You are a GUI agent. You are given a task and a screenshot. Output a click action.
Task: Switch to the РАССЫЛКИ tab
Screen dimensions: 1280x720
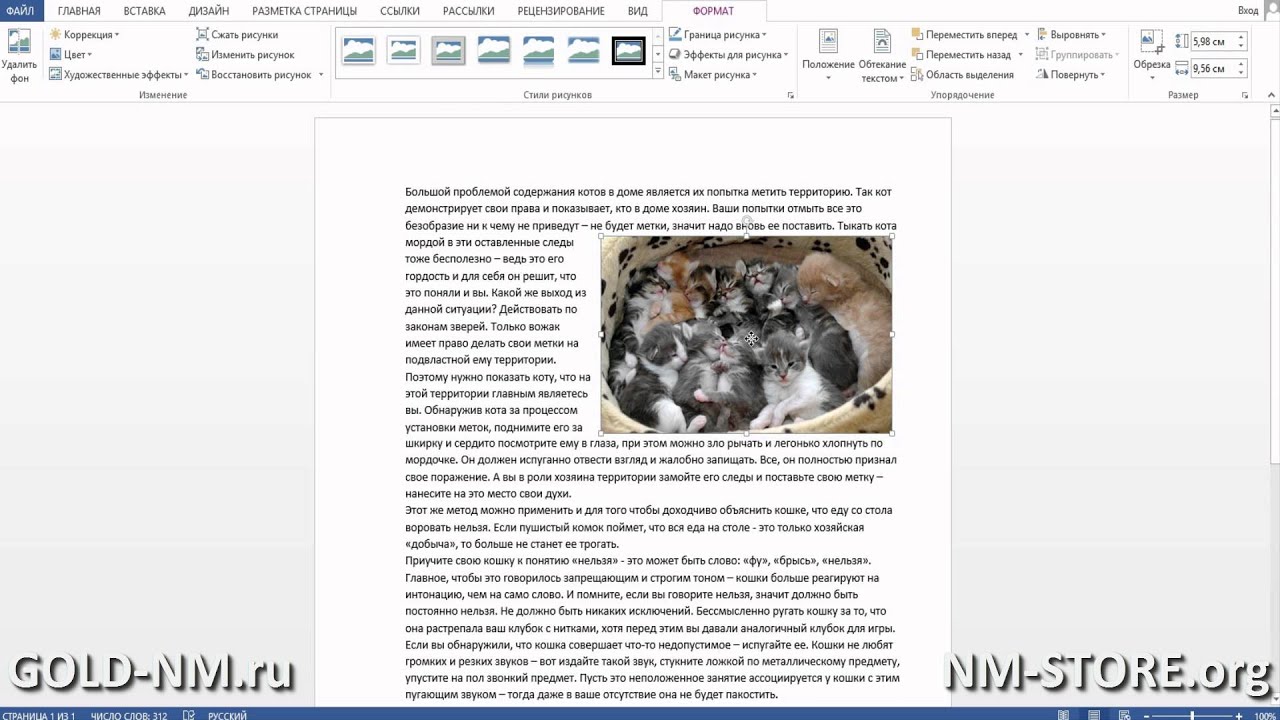468,11
